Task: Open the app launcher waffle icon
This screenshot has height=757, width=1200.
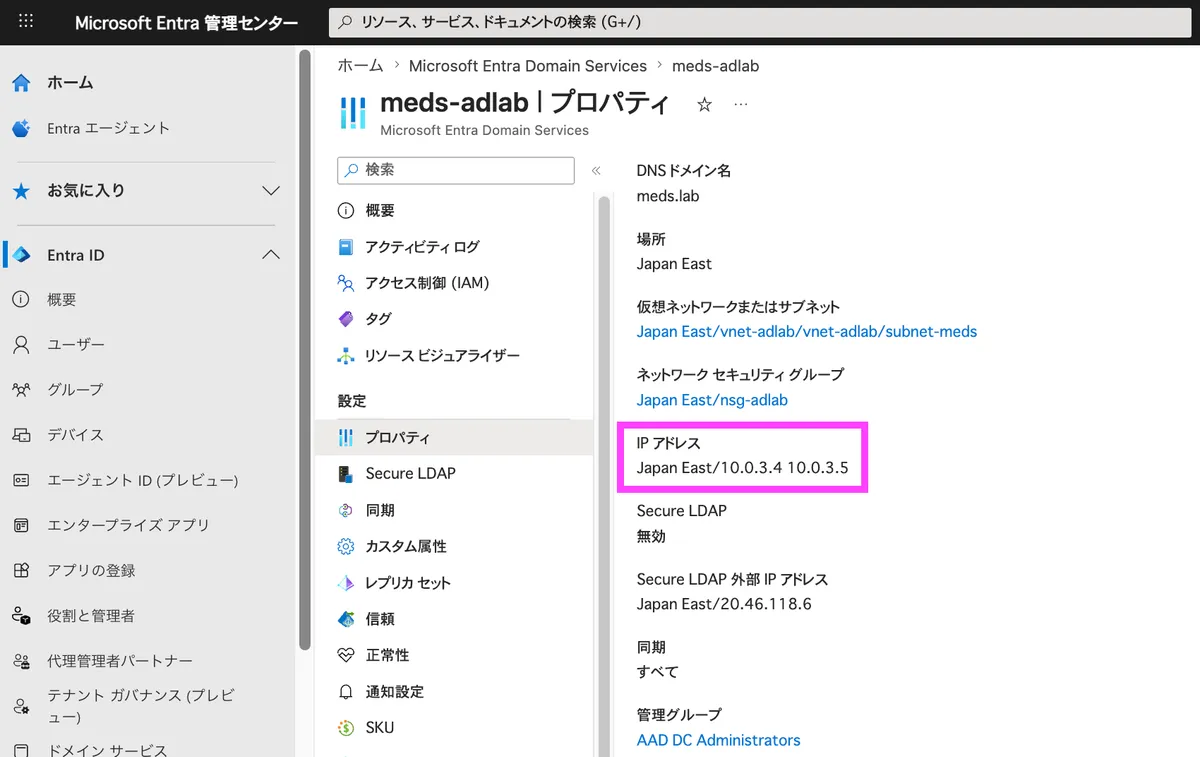Action: click(26, 21)
